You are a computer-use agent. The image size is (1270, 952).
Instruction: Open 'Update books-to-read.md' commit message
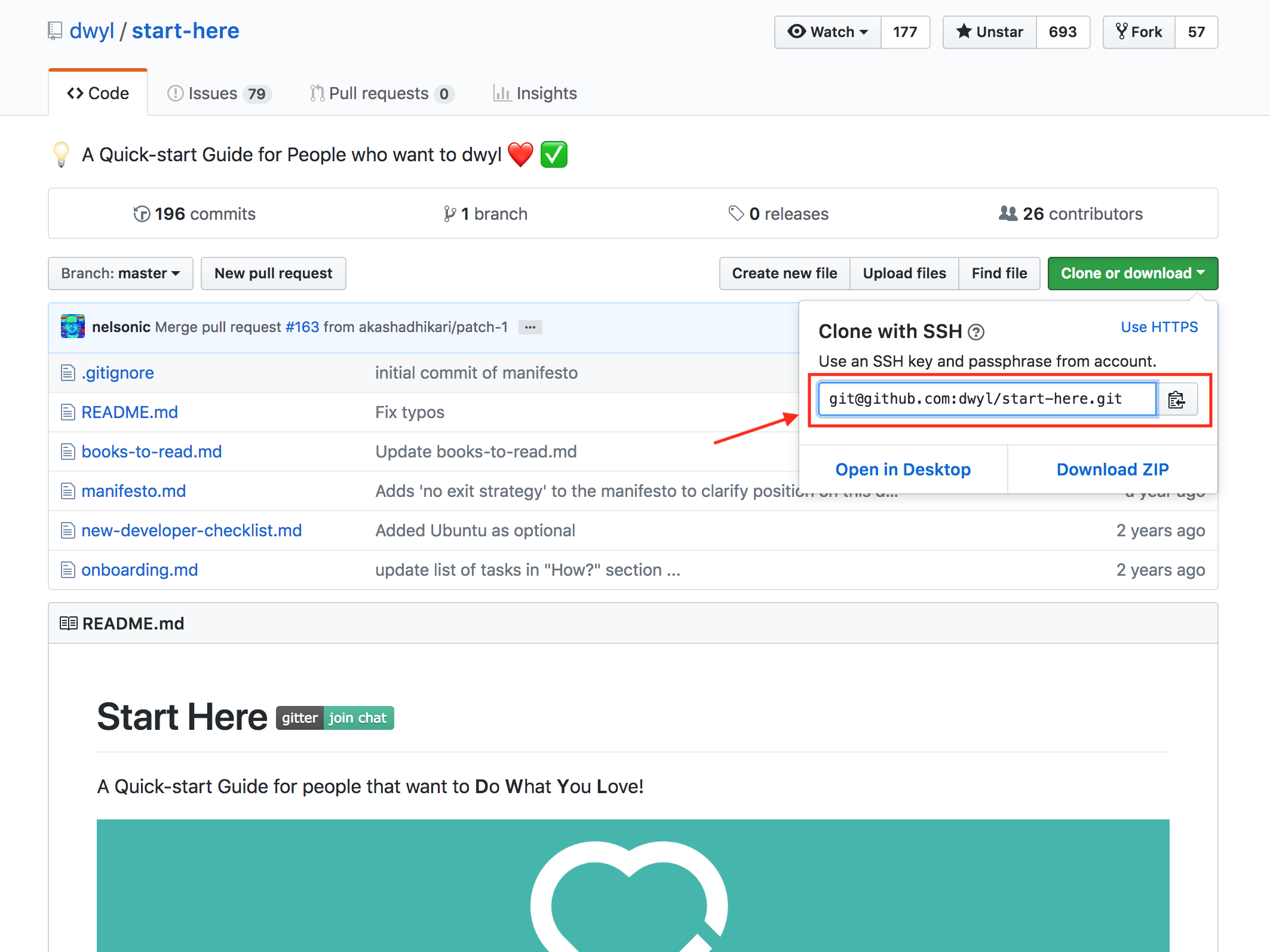[476, 452]
